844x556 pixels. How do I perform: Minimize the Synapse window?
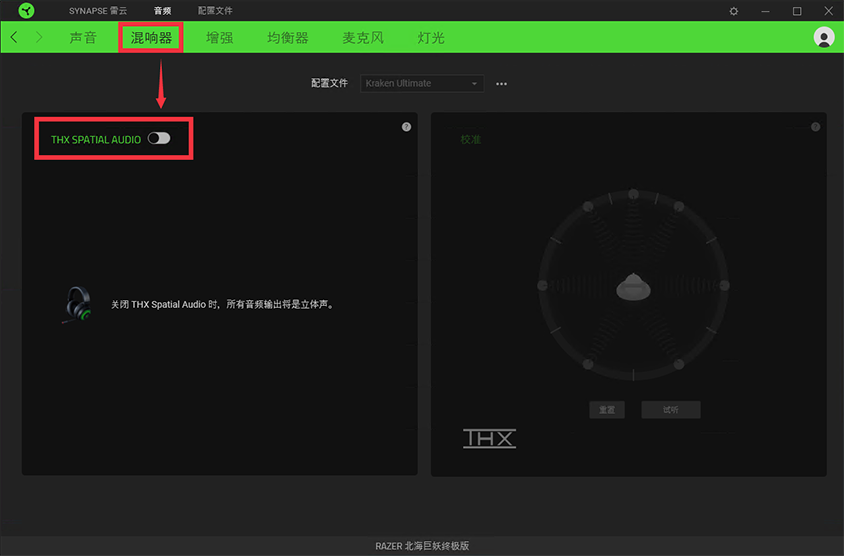tap(765, 11)
